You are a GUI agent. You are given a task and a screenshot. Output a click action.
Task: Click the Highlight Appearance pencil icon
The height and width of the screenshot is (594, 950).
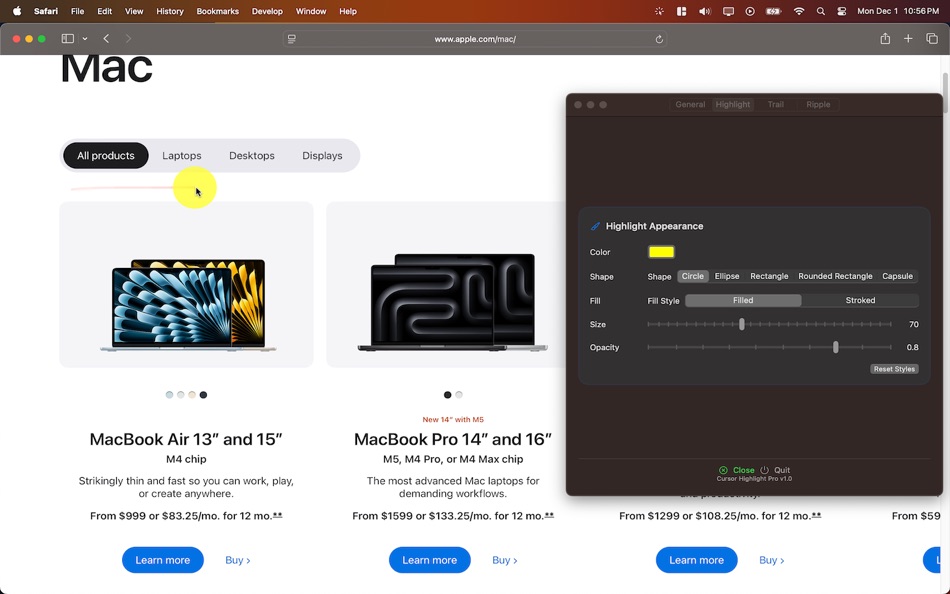pyautogui.click(x=596, y=226)
